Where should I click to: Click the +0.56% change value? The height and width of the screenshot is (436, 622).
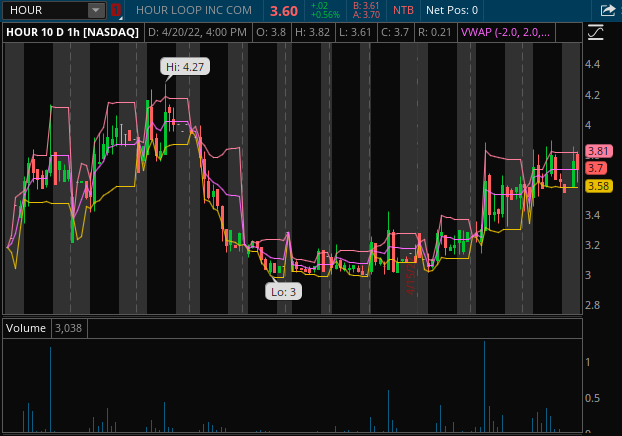(x=325, y=15)
